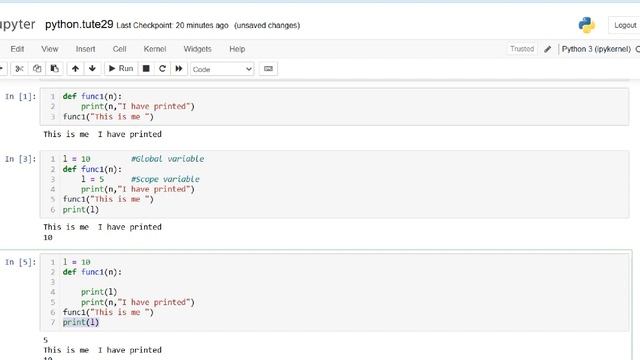
Task: Click the output '5' below cell In [5]
Action: click(x=45, y=340)
